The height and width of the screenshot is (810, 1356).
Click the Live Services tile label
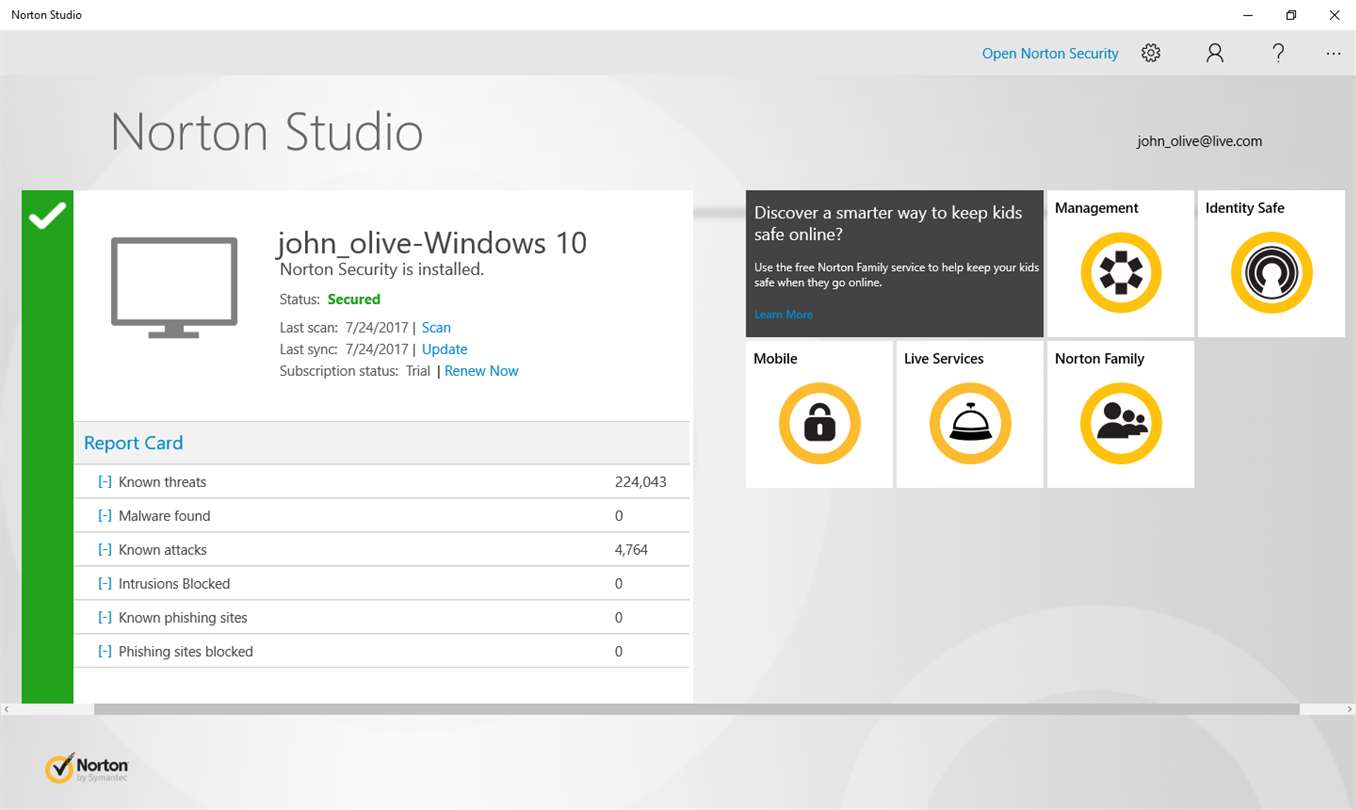coord(944,359)
